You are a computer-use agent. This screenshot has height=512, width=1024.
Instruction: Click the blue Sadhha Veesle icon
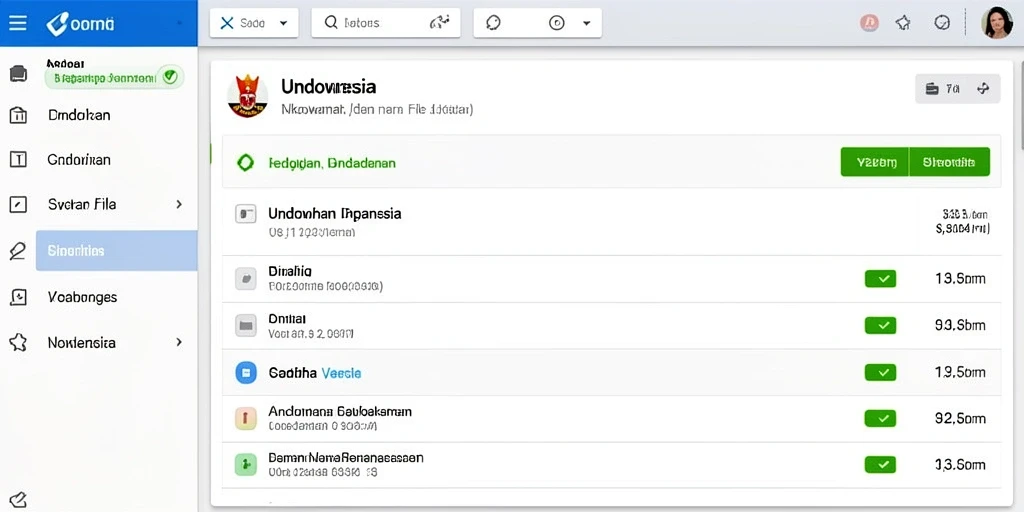246,373
